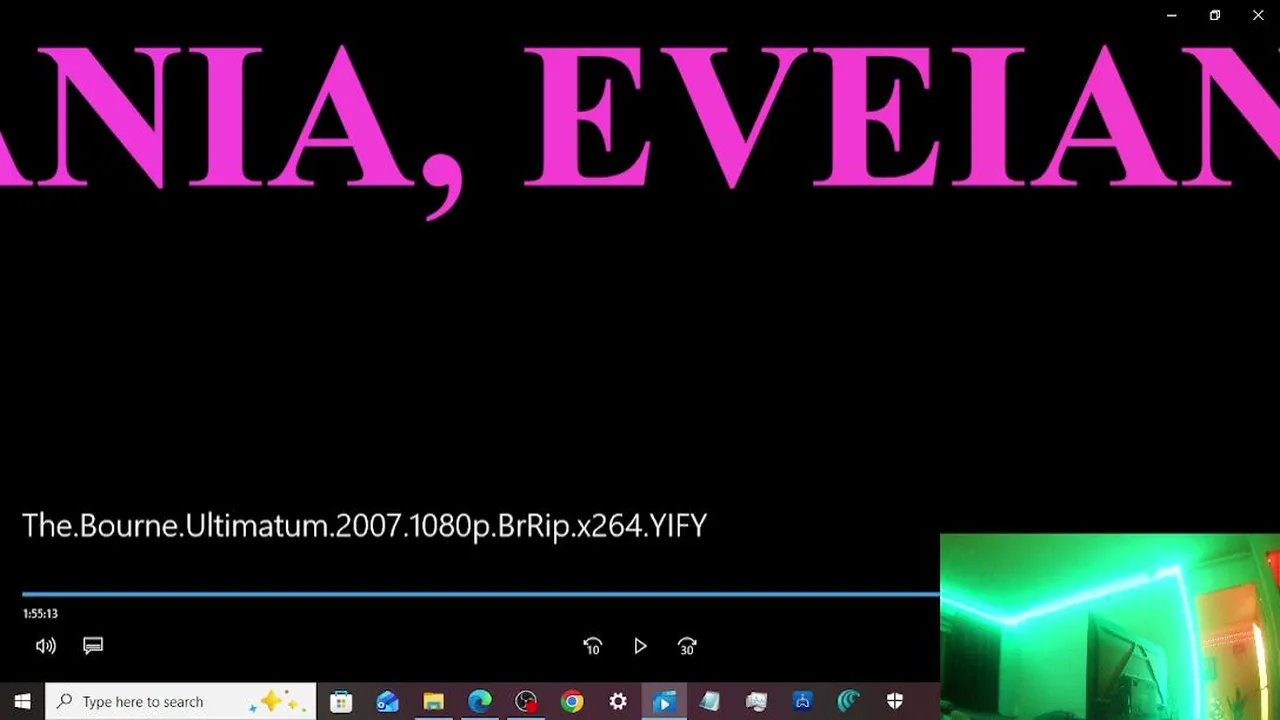This screenshot has height=720, width=1280.
Task: Open the teal wave app in taskbar
Action: [x=849, y=702]
